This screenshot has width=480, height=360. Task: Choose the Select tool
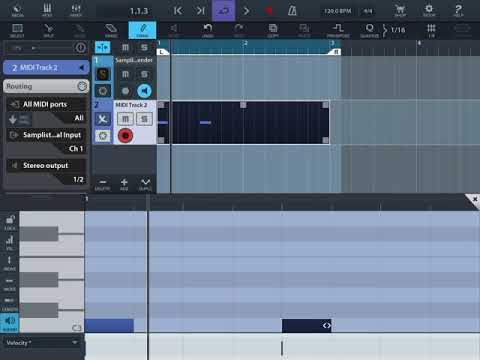coord(17,30)
